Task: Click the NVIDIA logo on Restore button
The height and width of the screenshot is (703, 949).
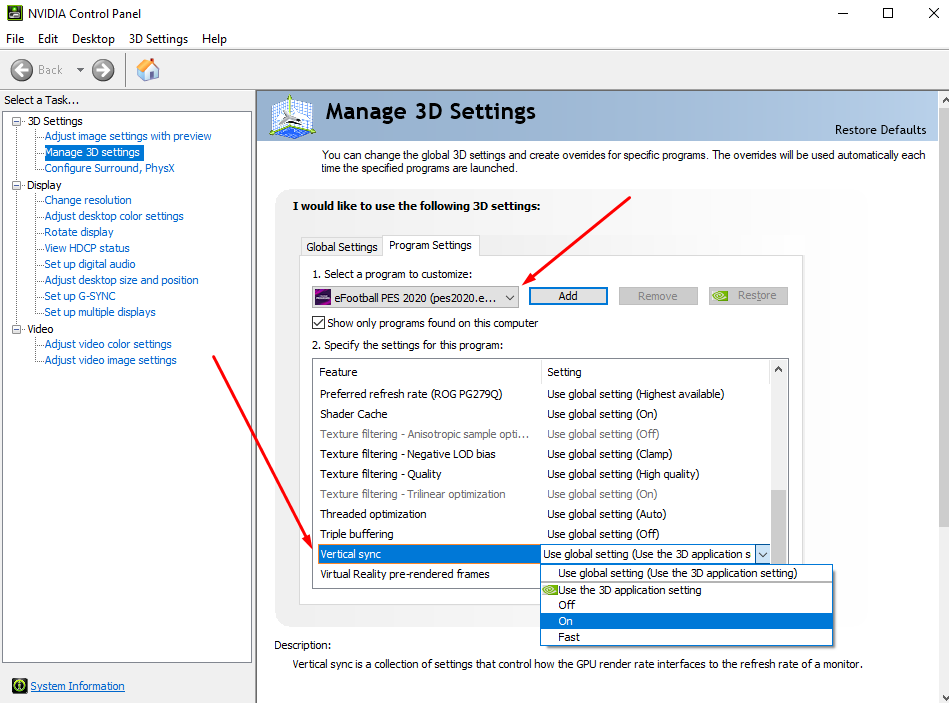Action: point(720,296)
